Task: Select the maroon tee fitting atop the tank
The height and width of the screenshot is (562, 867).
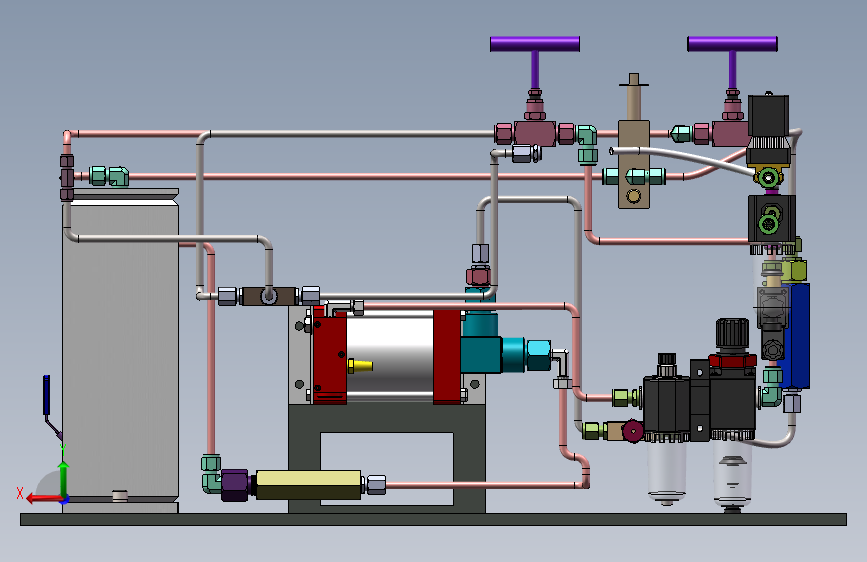Action: click(67, 178)
